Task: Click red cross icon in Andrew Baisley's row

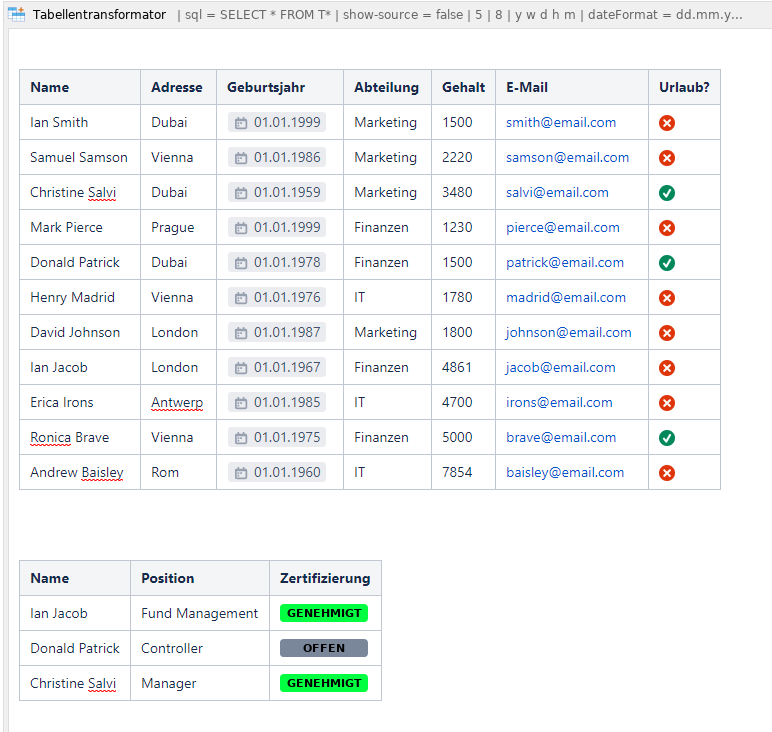Action: [x=667, y=473]
